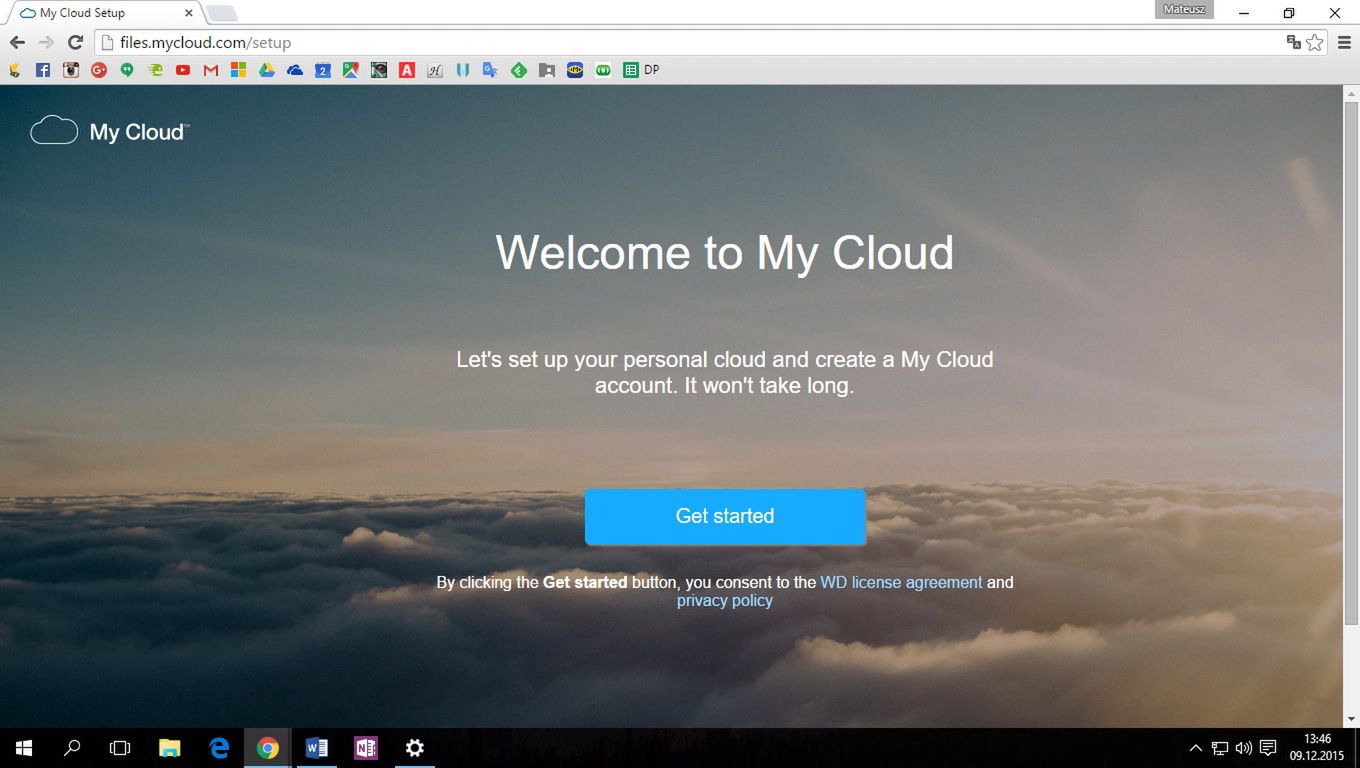Launch Microsoft Edge from the taskbar

219,748
